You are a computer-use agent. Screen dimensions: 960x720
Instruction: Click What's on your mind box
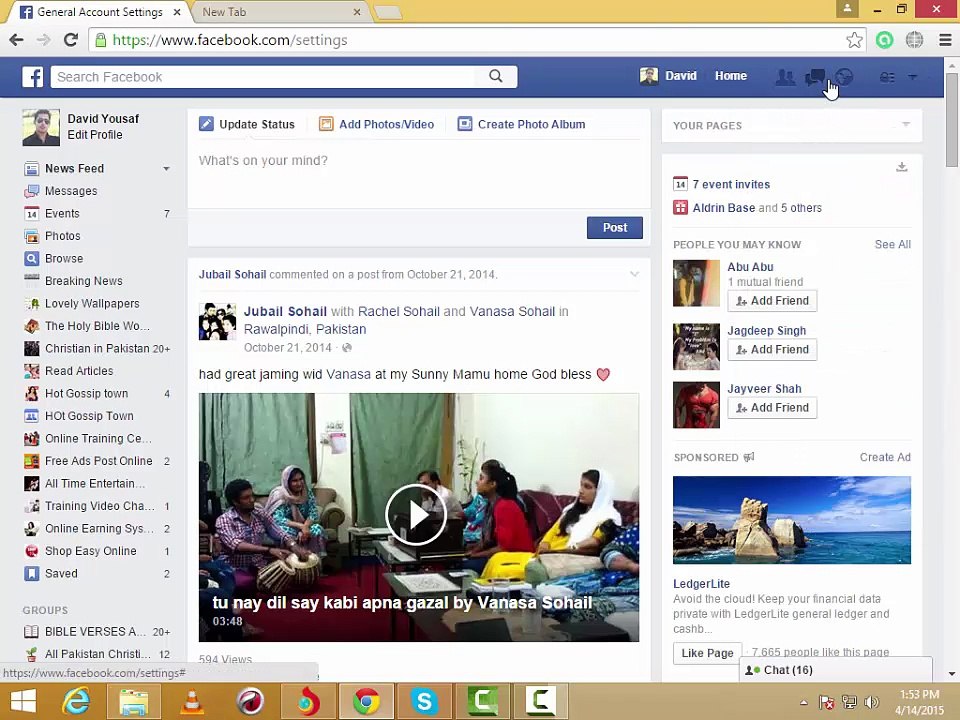[419, 173]
